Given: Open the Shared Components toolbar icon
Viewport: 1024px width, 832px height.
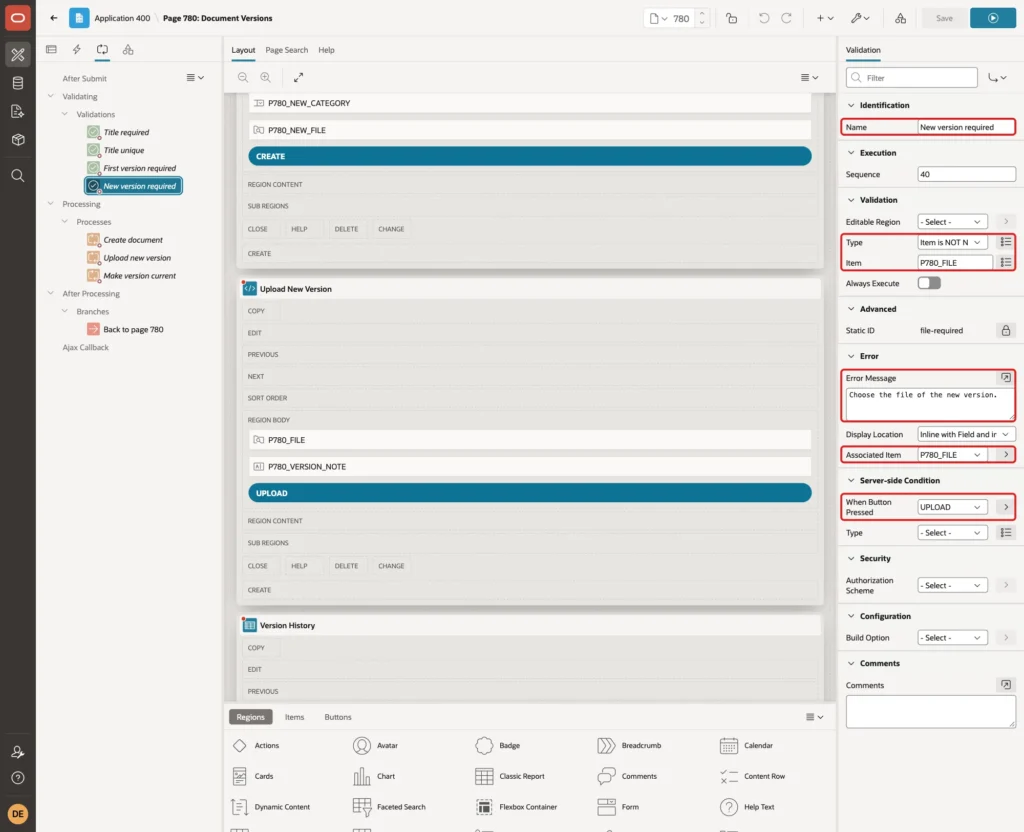Looking at the screenshot, I should coord(901,18).
